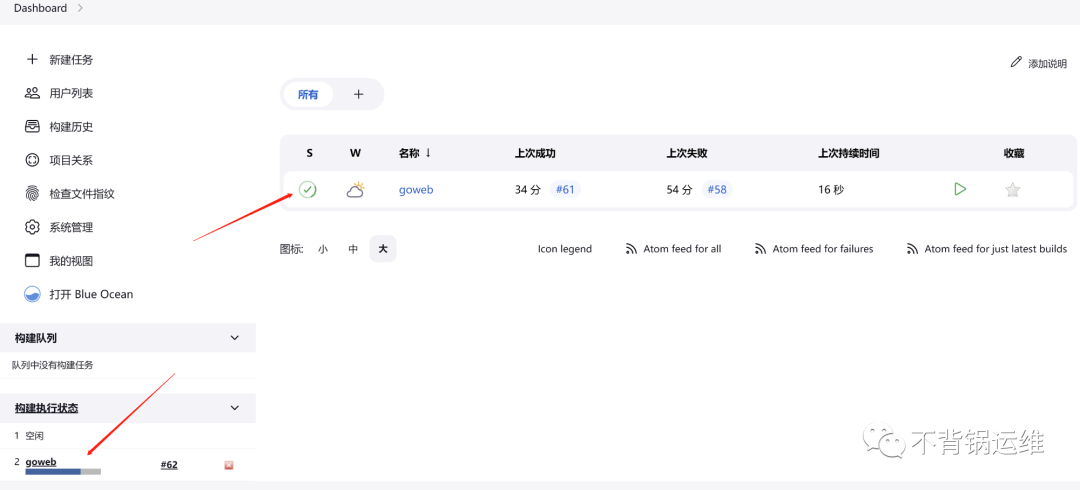Viewport: 1080px width, 490px height.
Task: Set icon size to 小
Action: tap(323, 249)
